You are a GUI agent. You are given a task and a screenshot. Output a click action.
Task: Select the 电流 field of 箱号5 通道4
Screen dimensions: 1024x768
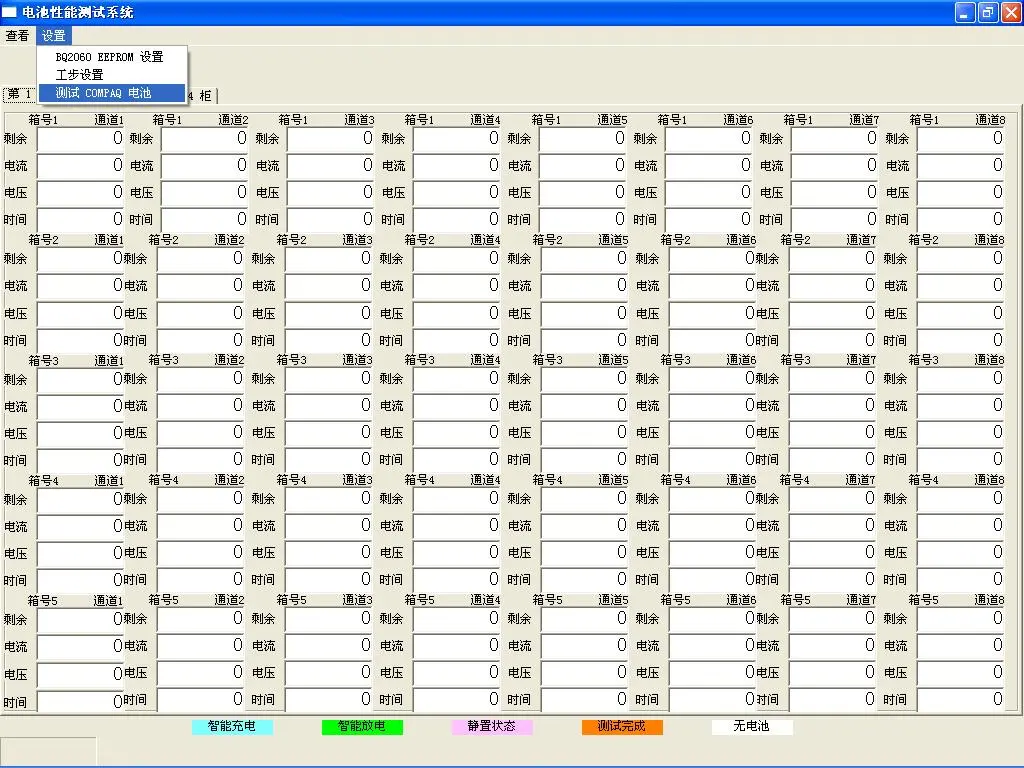pos(456,646)
